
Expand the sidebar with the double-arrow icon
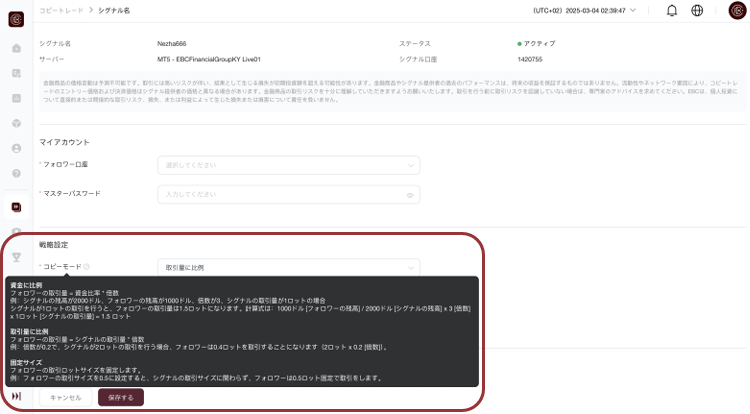16,396
